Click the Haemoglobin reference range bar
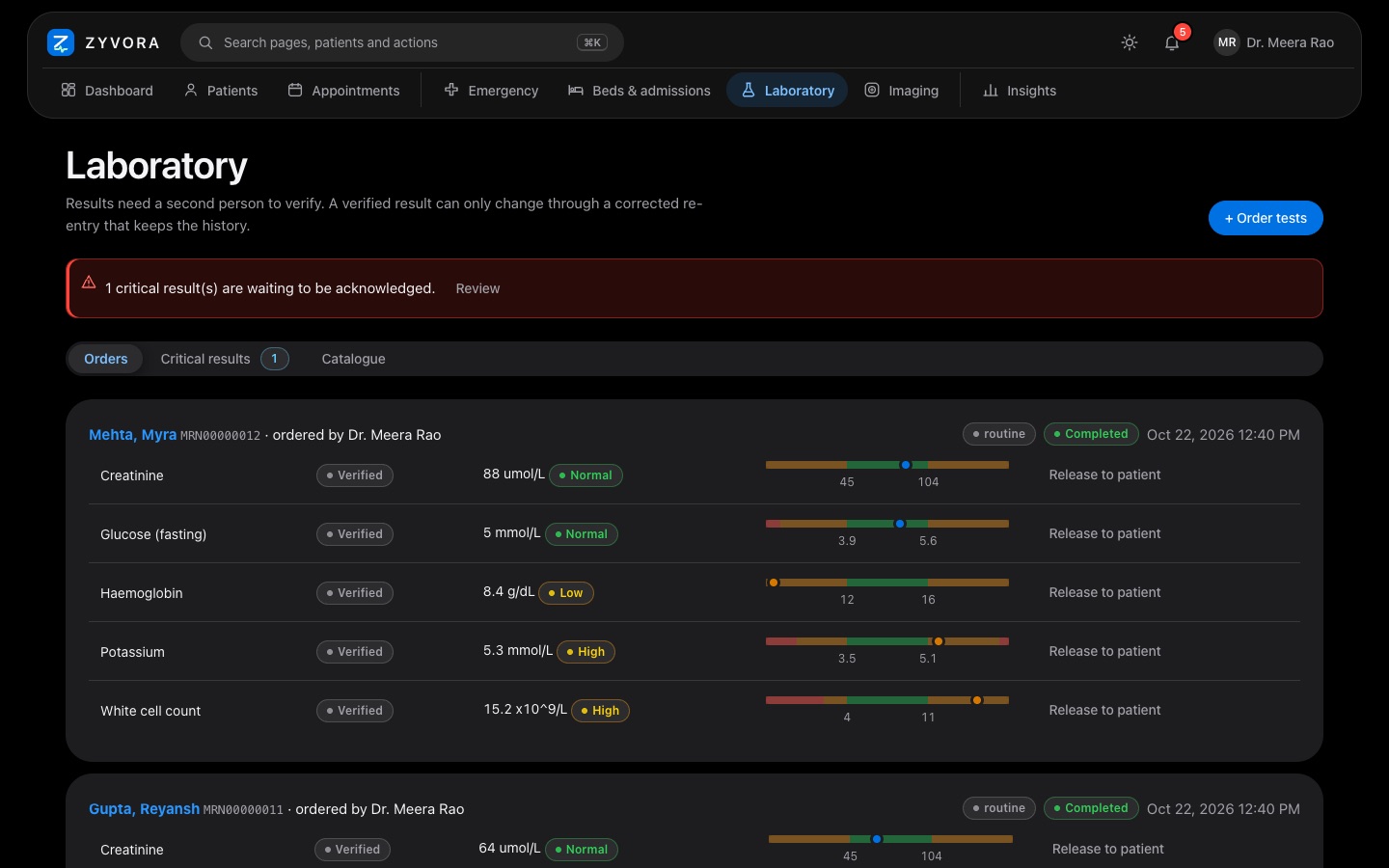This screenshot has width=1389, height=868. (887, 583)
